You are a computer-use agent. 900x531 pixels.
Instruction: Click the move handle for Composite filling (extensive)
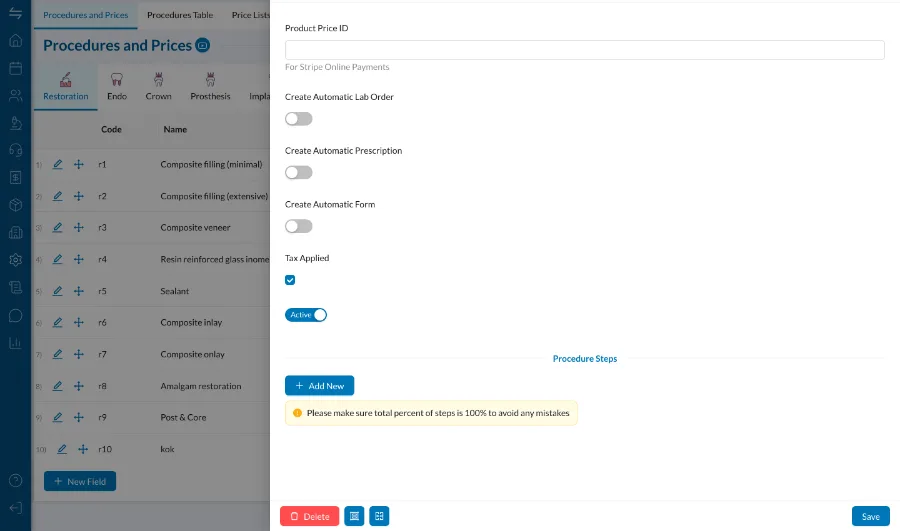(79, 196)
